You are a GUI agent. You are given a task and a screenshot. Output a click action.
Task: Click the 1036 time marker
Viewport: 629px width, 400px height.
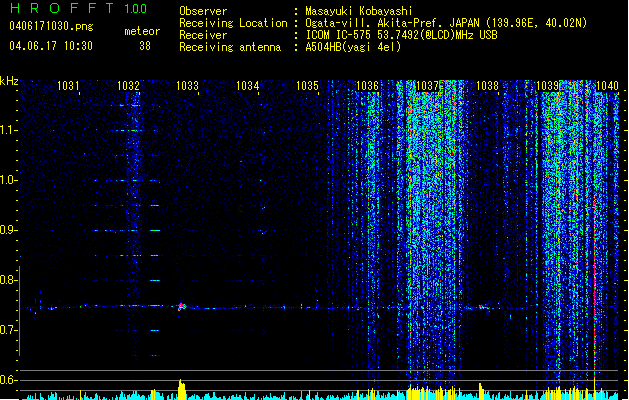pyautogui.click(x=367, y=86)
